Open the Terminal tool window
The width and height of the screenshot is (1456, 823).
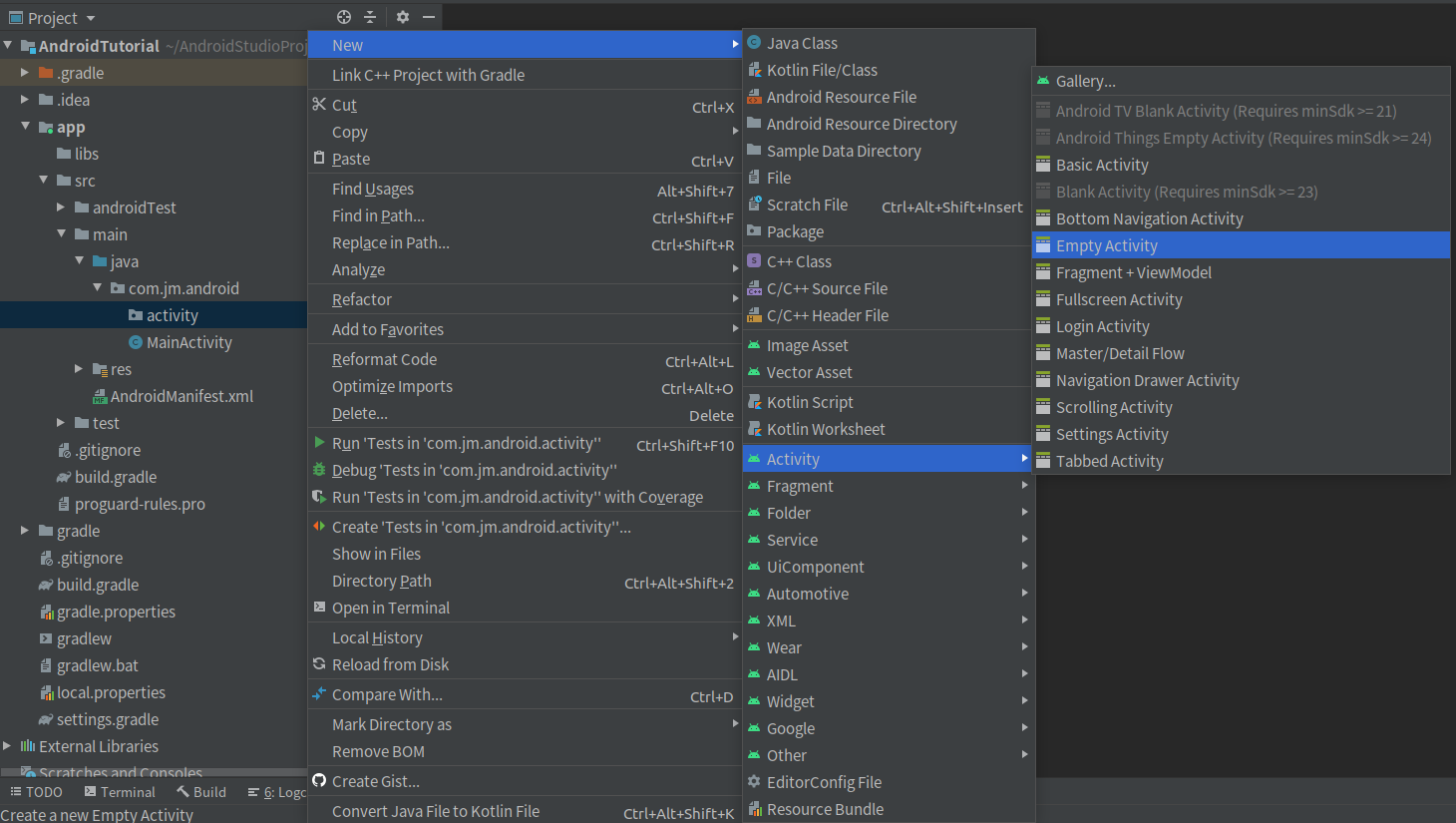(x=120, y=792)
